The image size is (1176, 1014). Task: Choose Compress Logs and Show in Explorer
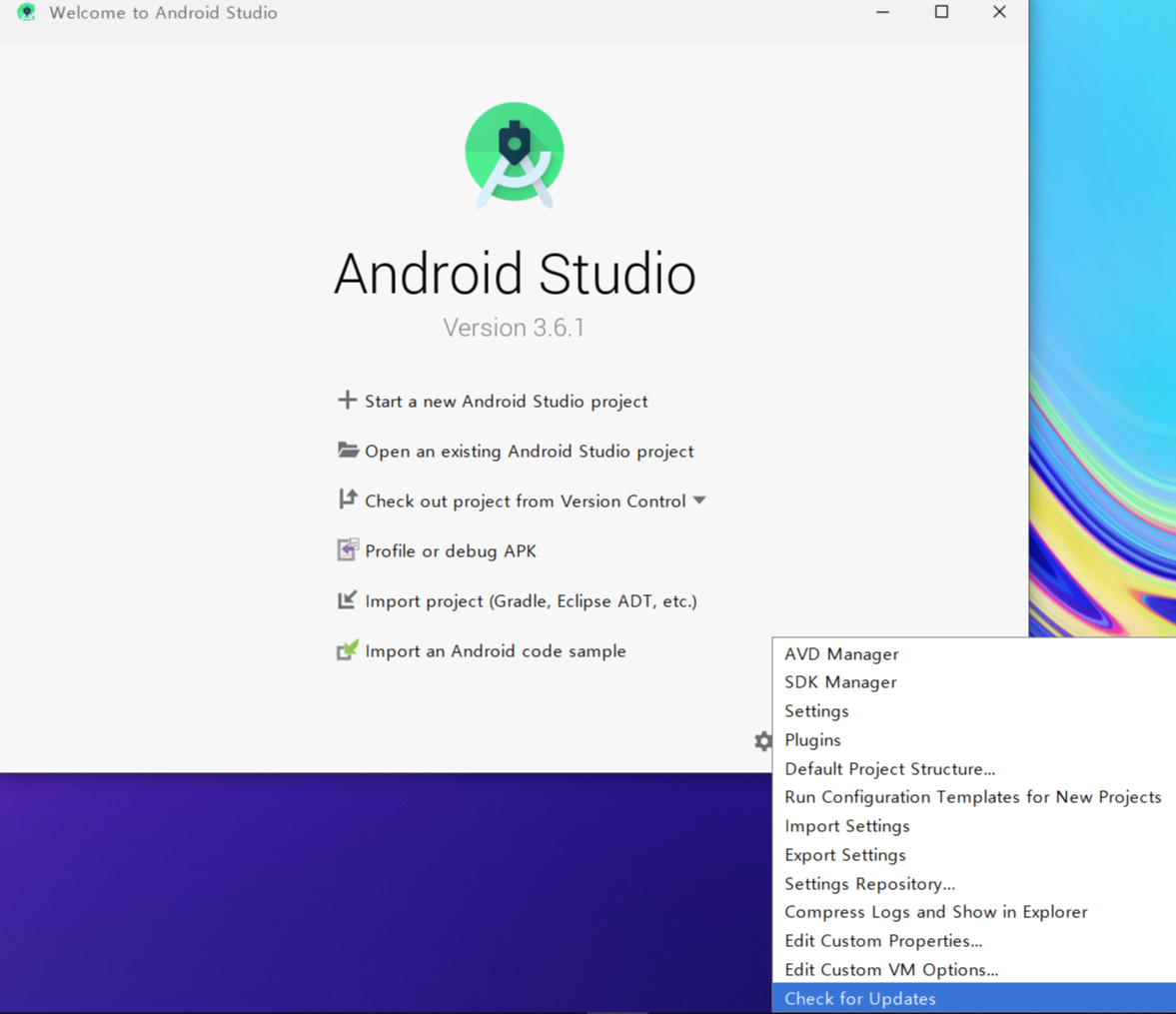tap(974, 912)
